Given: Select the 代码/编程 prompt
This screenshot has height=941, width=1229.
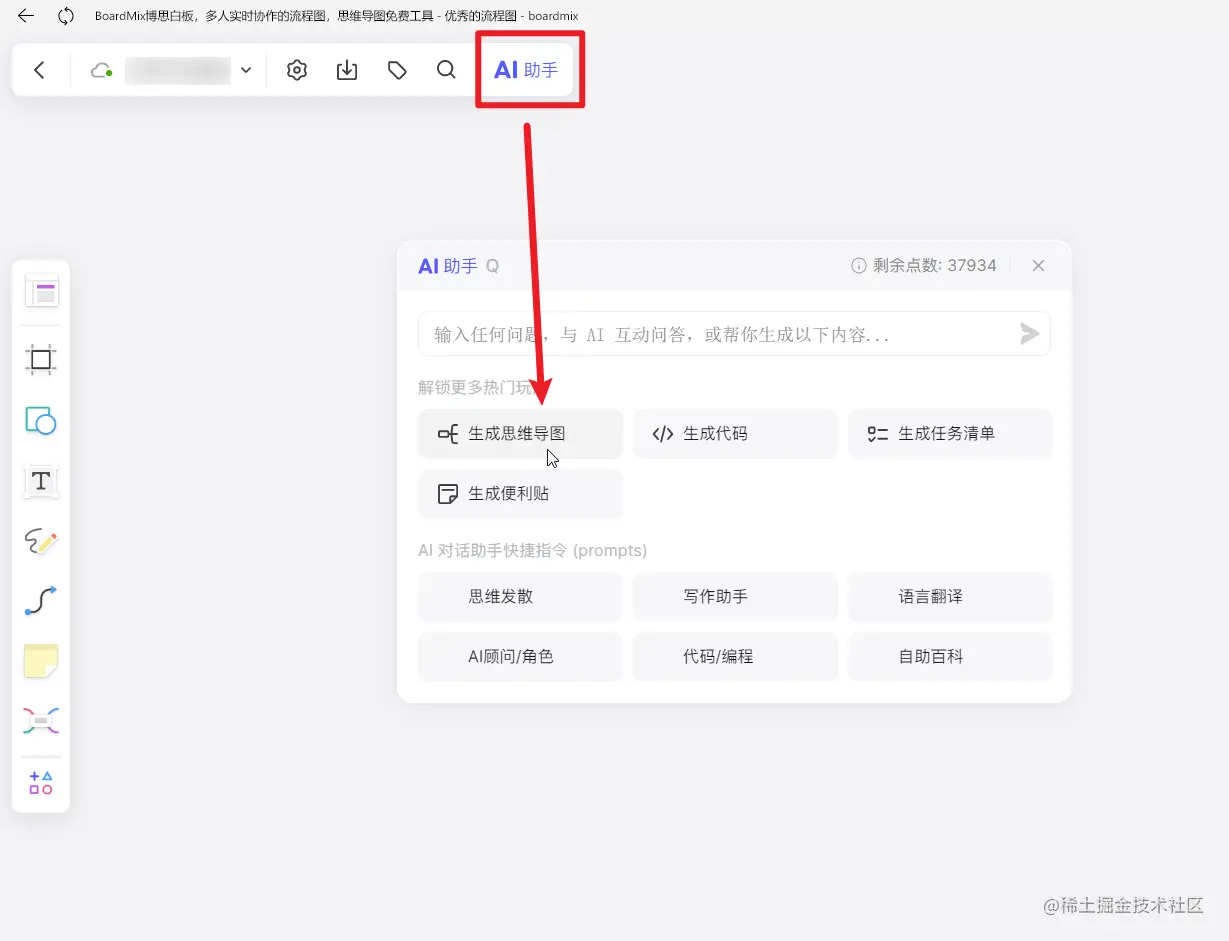Looking at the screenshot, I should click(x=735, y=657).
